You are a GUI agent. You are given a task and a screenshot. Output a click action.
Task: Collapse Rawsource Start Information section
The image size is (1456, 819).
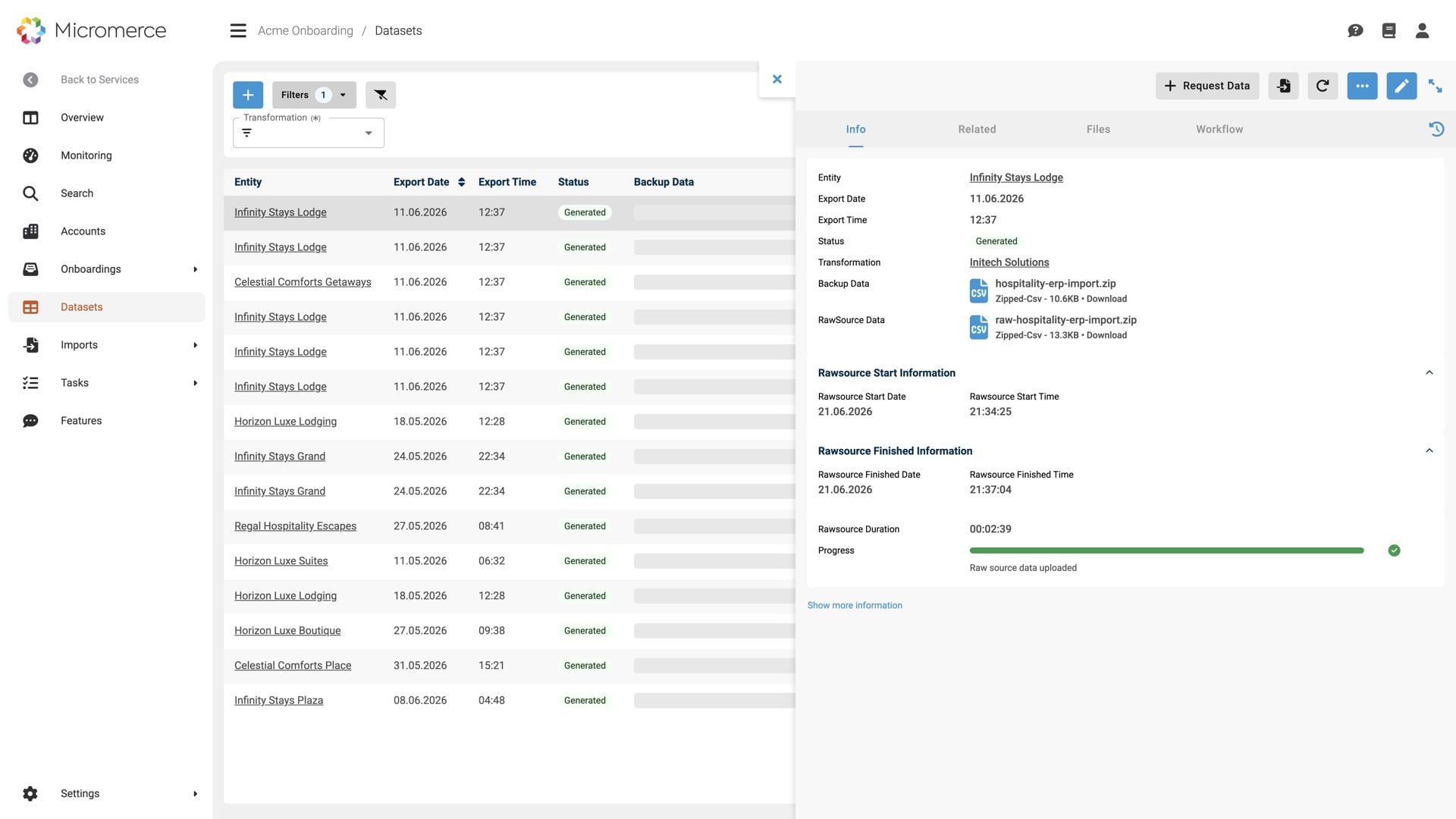tap(1429, 372)
